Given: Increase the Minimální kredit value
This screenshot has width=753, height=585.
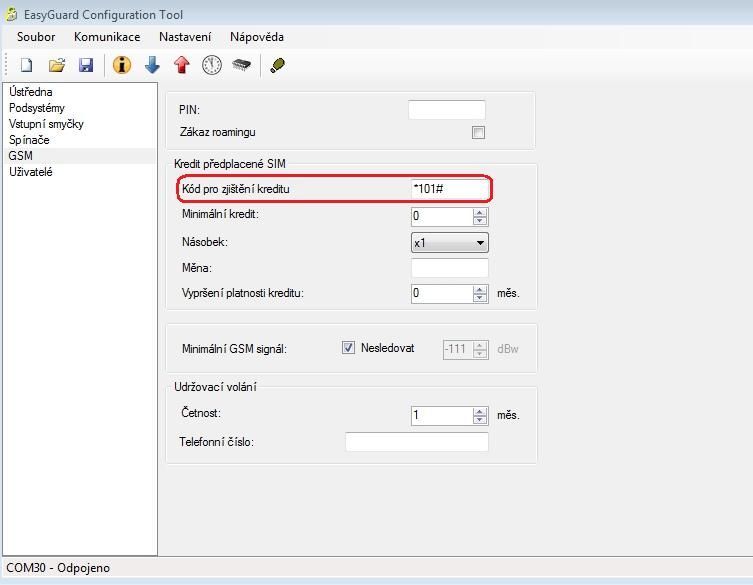Looking at the screenshot, I should tap(481, 211).
